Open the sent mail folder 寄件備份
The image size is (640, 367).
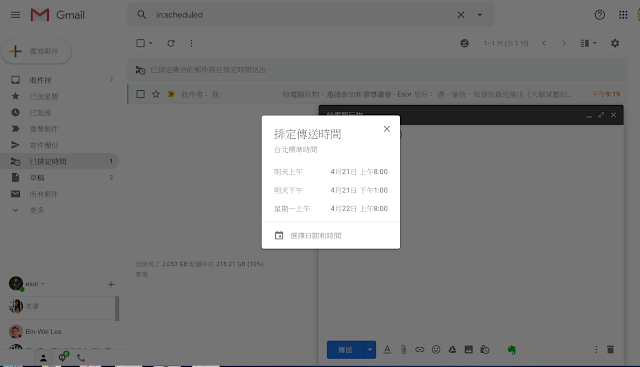(x=60, y=145)
